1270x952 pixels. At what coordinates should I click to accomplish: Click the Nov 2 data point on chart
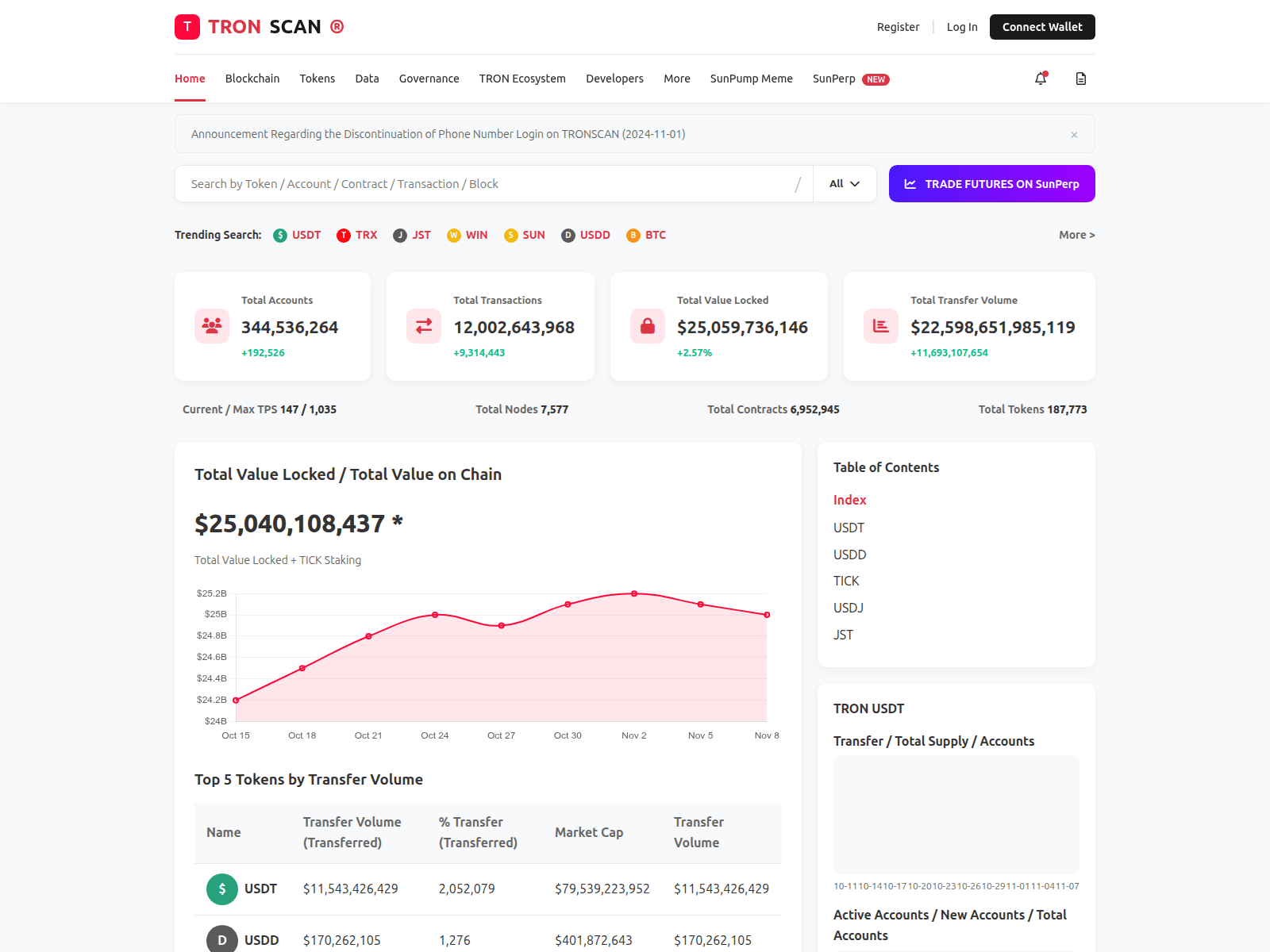click(x=634, y=593)
